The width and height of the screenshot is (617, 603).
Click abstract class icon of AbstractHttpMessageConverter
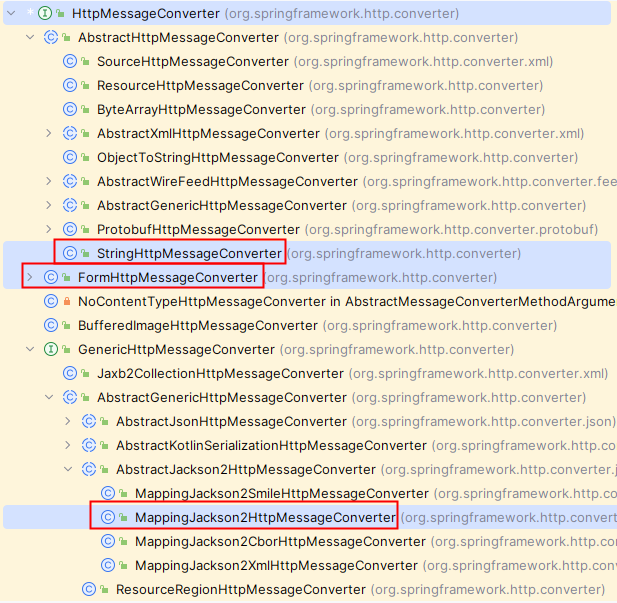pyautogui.click(x=51, y=37)
